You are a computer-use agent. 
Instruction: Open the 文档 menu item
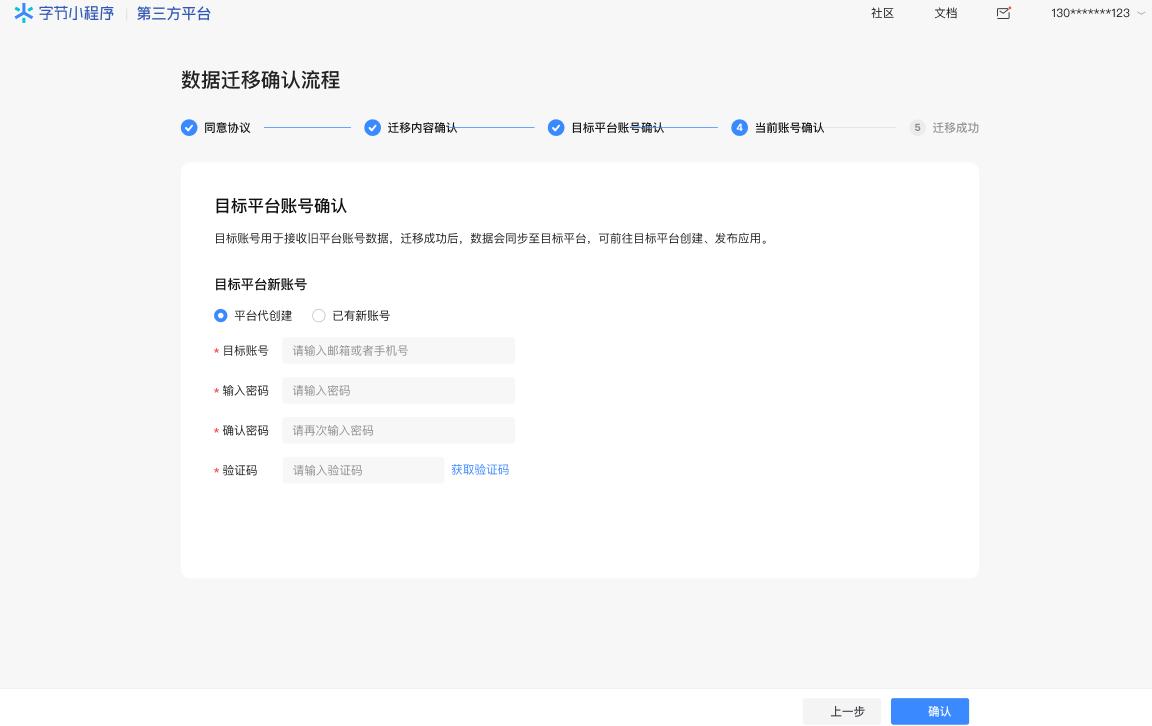point(945,13)
